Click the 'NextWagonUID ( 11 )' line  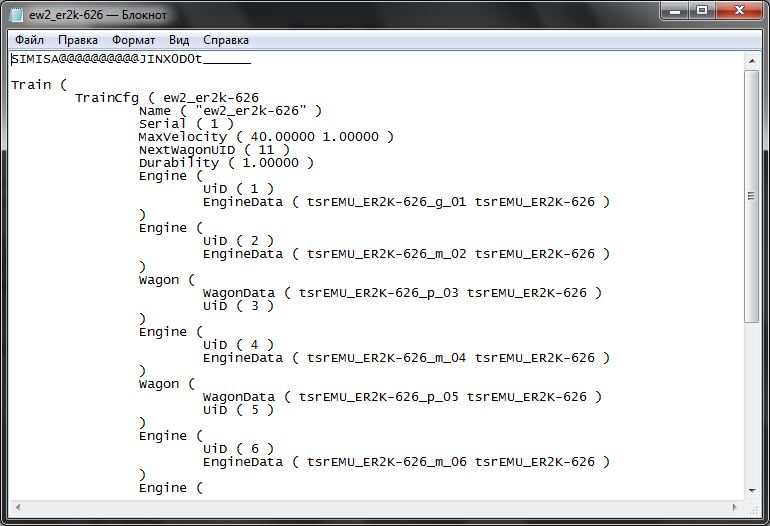pos(214,150)
